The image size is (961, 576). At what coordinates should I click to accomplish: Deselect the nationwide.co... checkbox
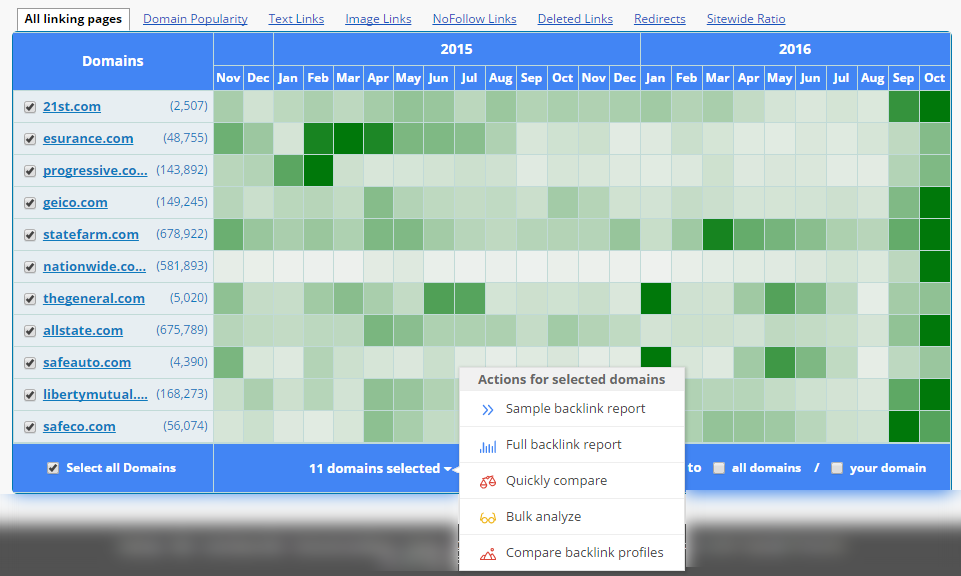pos(29,267)
